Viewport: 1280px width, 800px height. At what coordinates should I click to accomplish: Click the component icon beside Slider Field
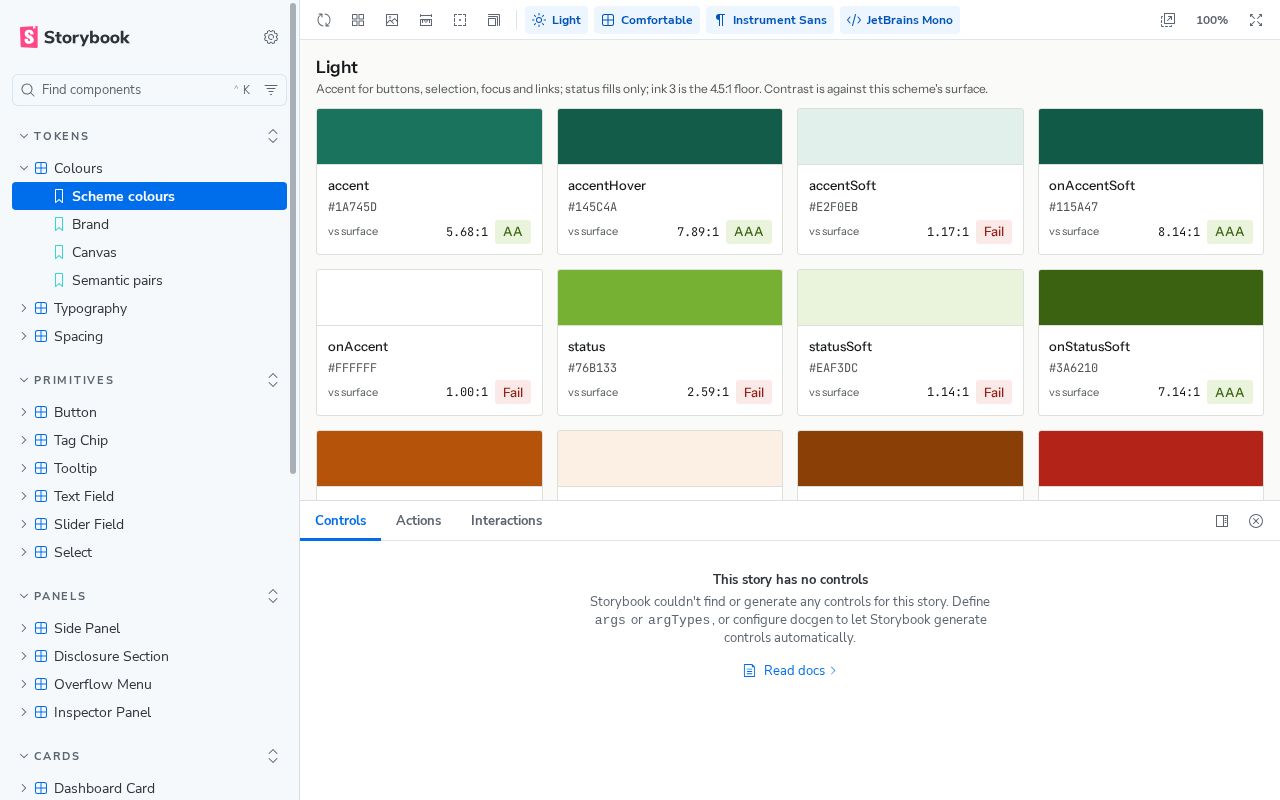click(x=41, y=524)
